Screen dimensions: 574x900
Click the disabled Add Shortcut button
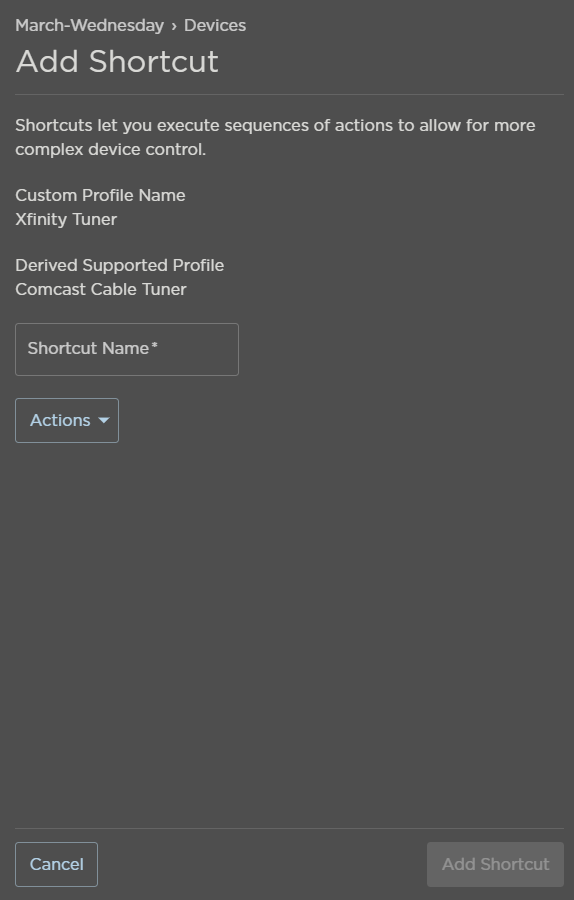pos(495,864)
